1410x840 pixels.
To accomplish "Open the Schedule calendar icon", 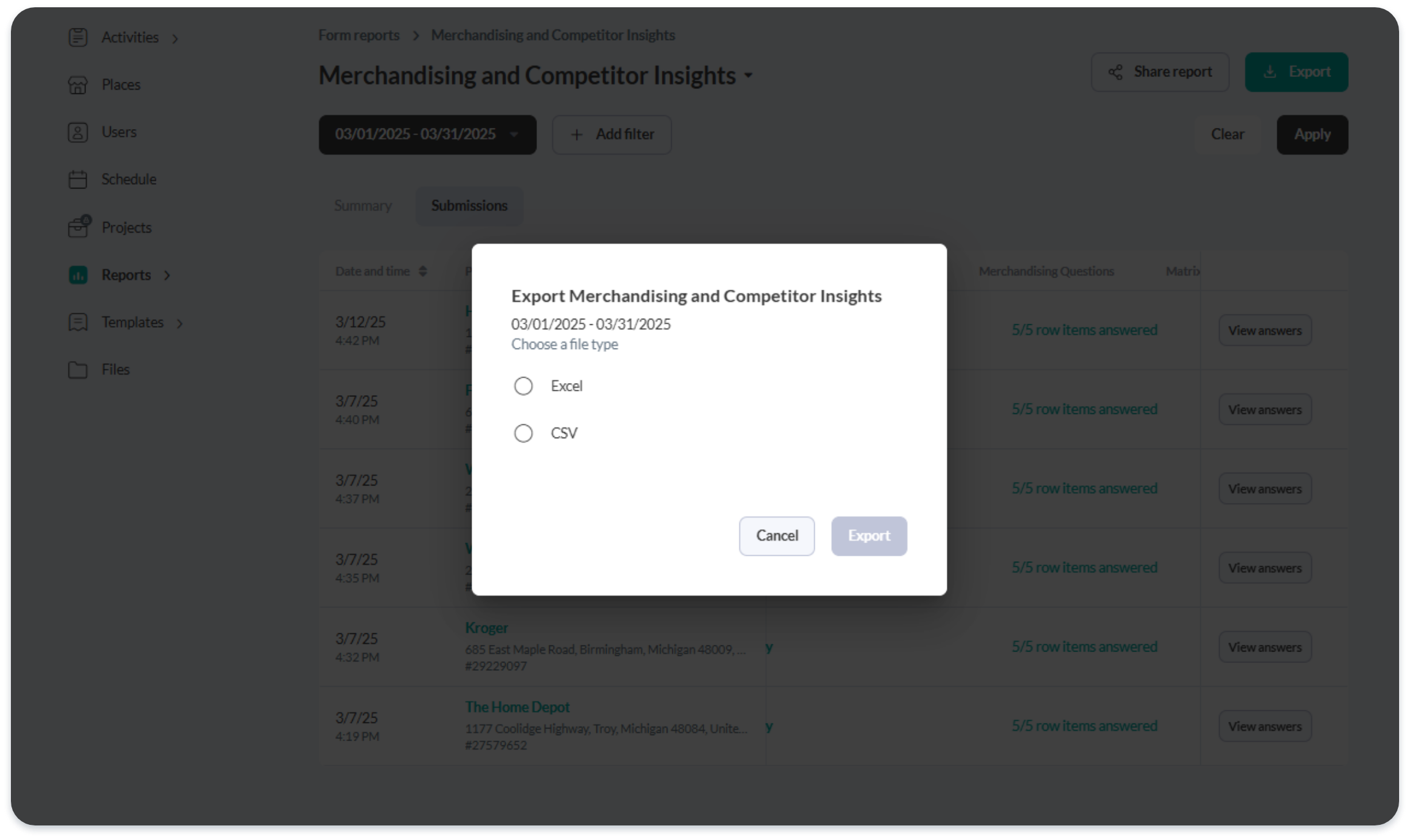I will coord(78,179).
